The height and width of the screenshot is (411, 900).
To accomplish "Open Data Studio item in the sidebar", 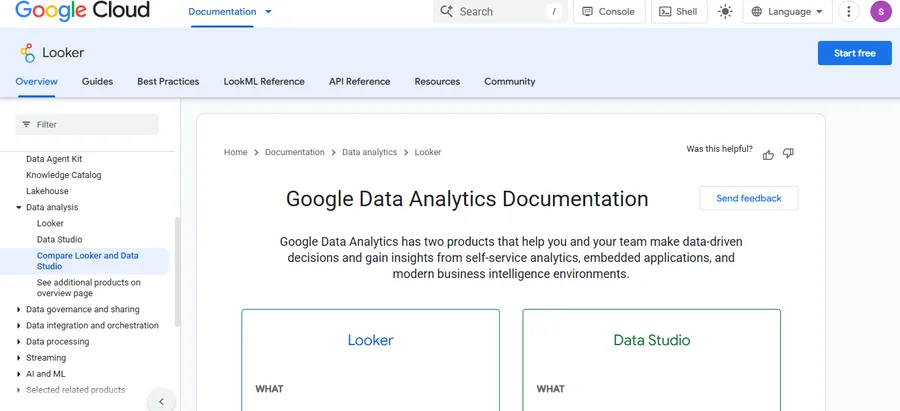I will pyautogui.click(x=60, y=239).
